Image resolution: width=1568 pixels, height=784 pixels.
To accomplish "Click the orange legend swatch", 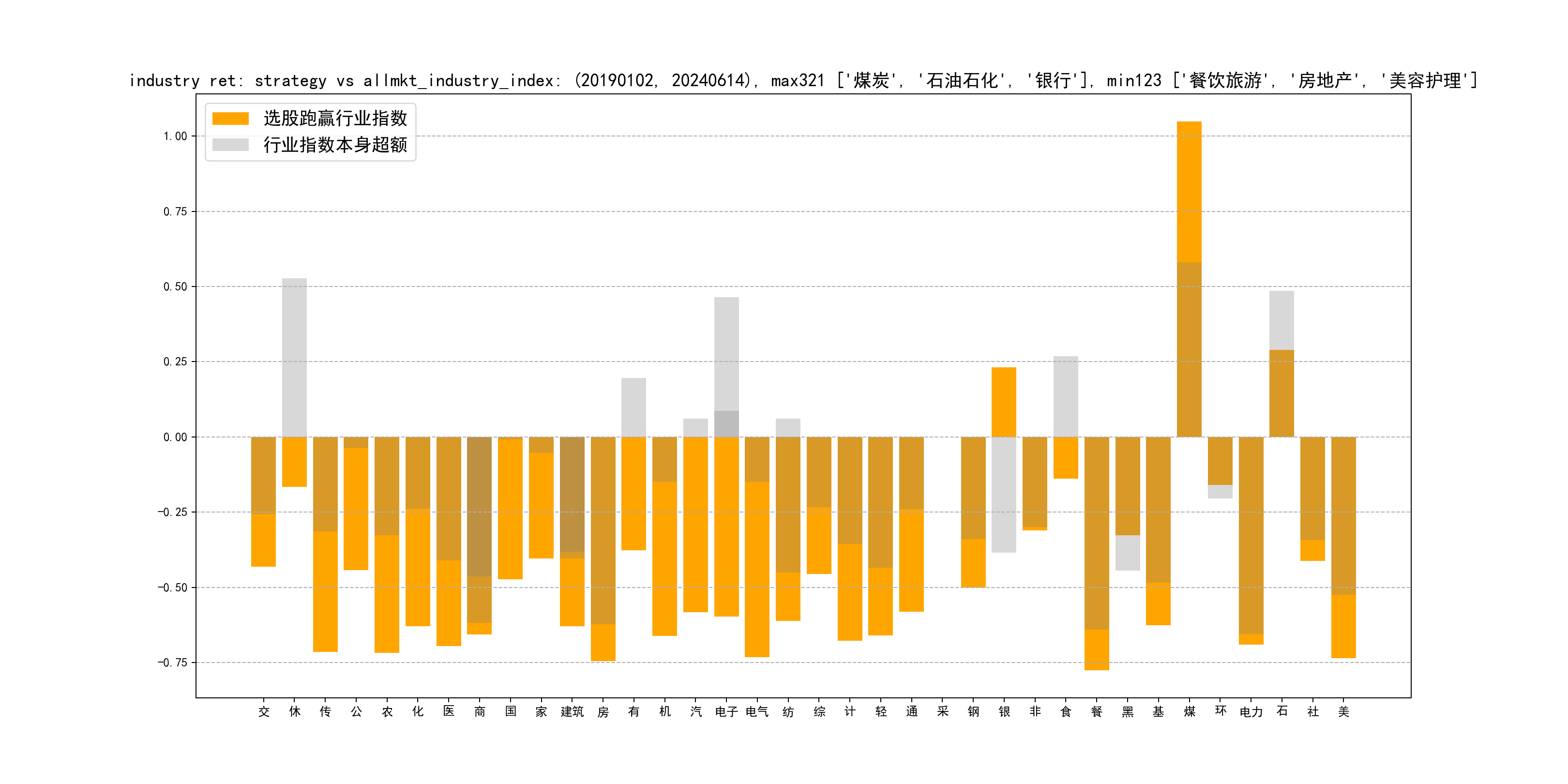I will (x=230, y=119).
